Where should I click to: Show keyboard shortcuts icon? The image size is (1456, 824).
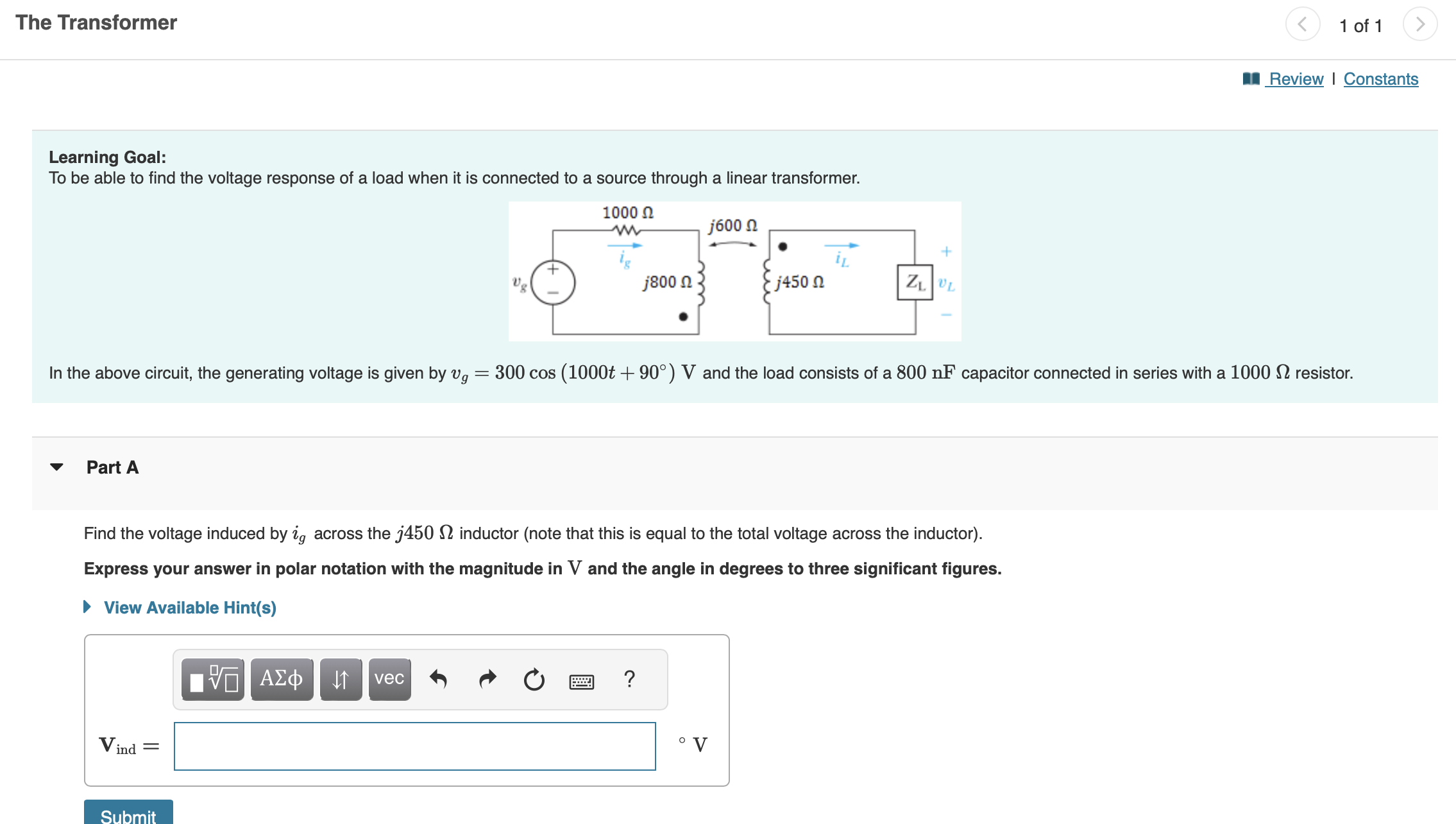coord(582,681)
